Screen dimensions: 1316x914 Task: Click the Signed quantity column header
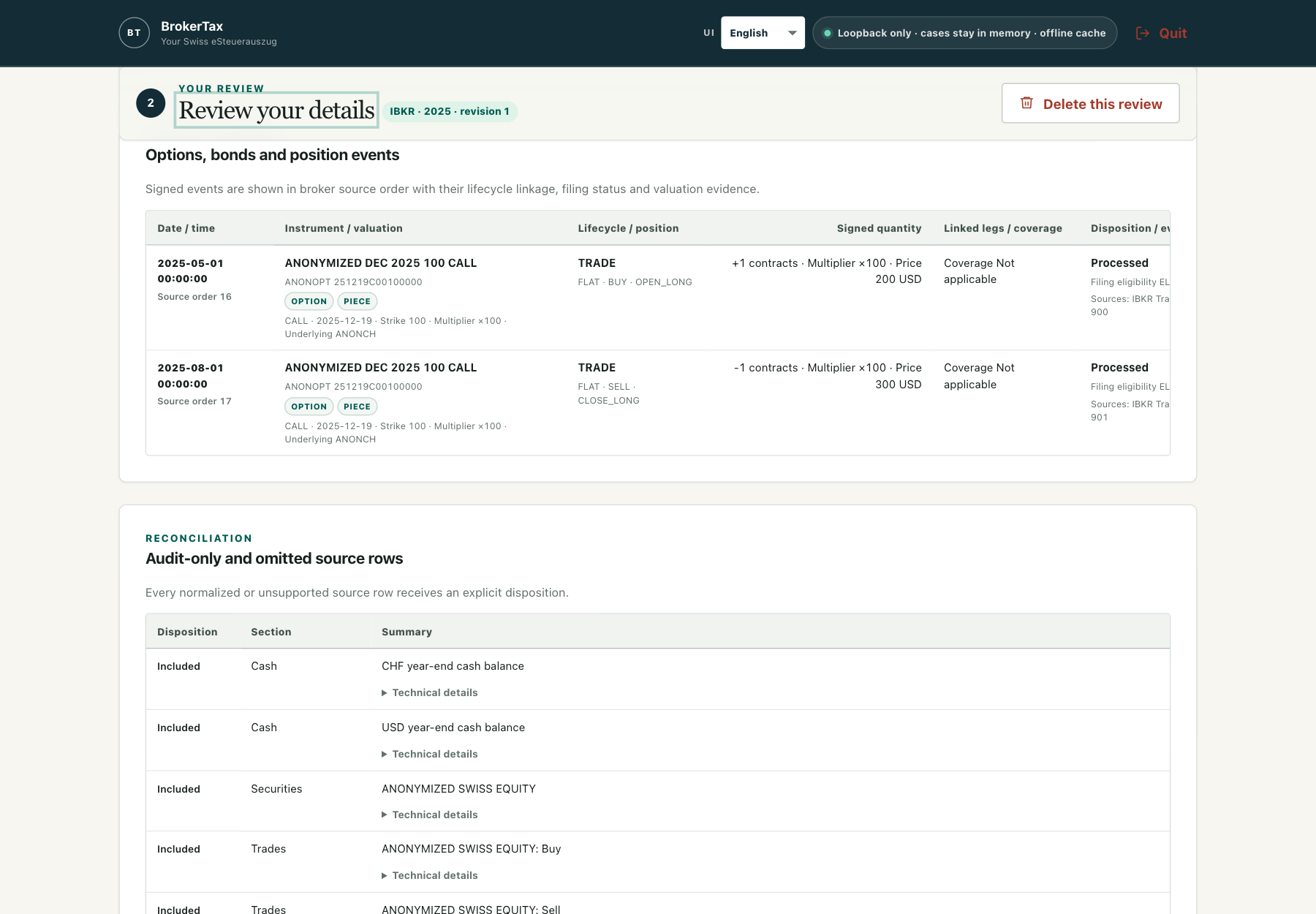(x=879, y=228)
